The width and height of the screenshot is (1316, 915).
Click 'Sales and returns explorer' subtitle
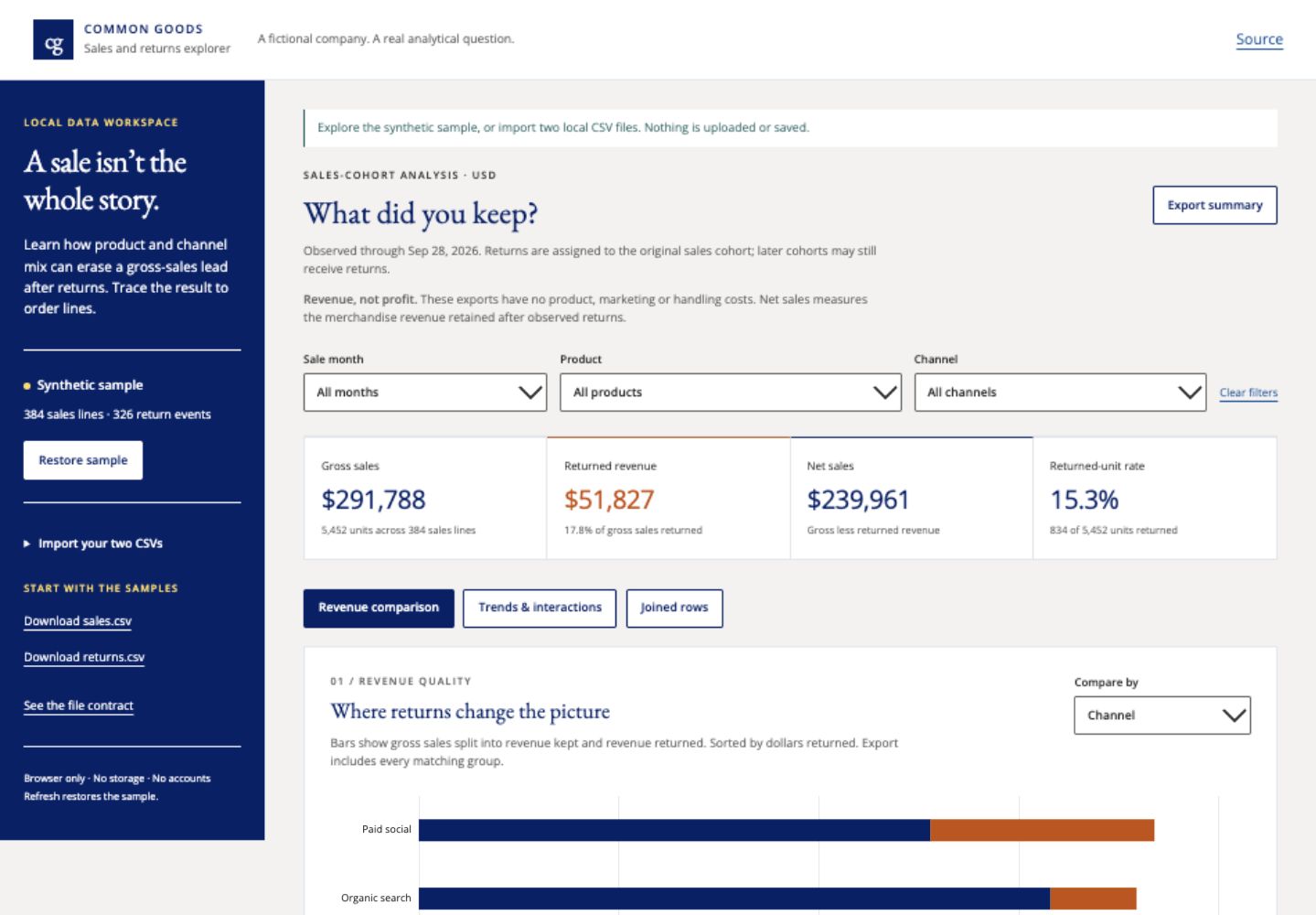157,48
